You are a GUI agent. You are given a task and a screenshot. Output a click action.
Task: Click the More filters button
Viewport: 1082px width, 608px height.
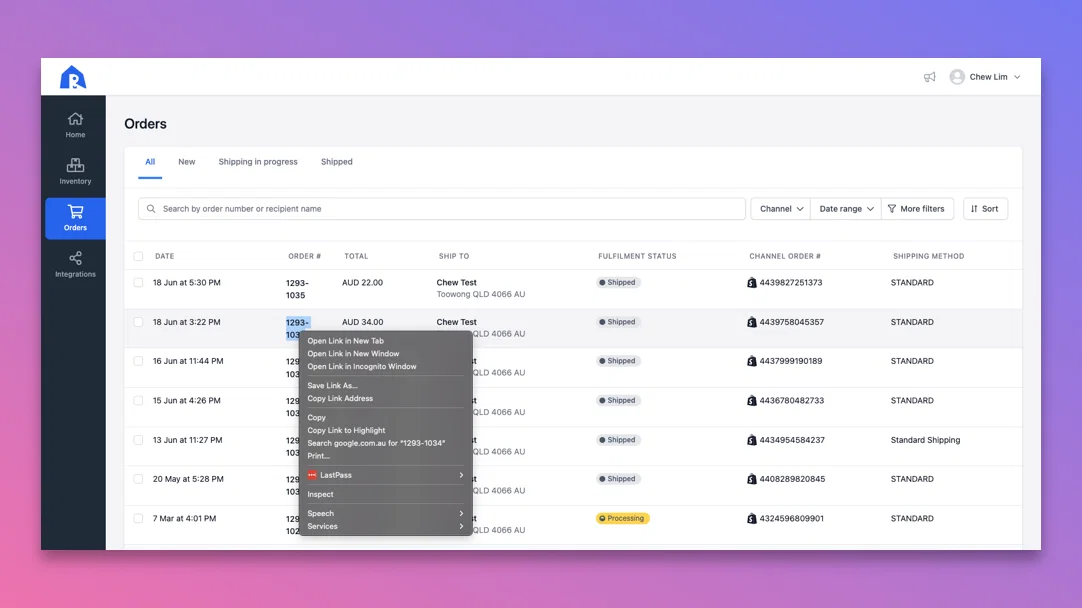click(x=917, y=208)
